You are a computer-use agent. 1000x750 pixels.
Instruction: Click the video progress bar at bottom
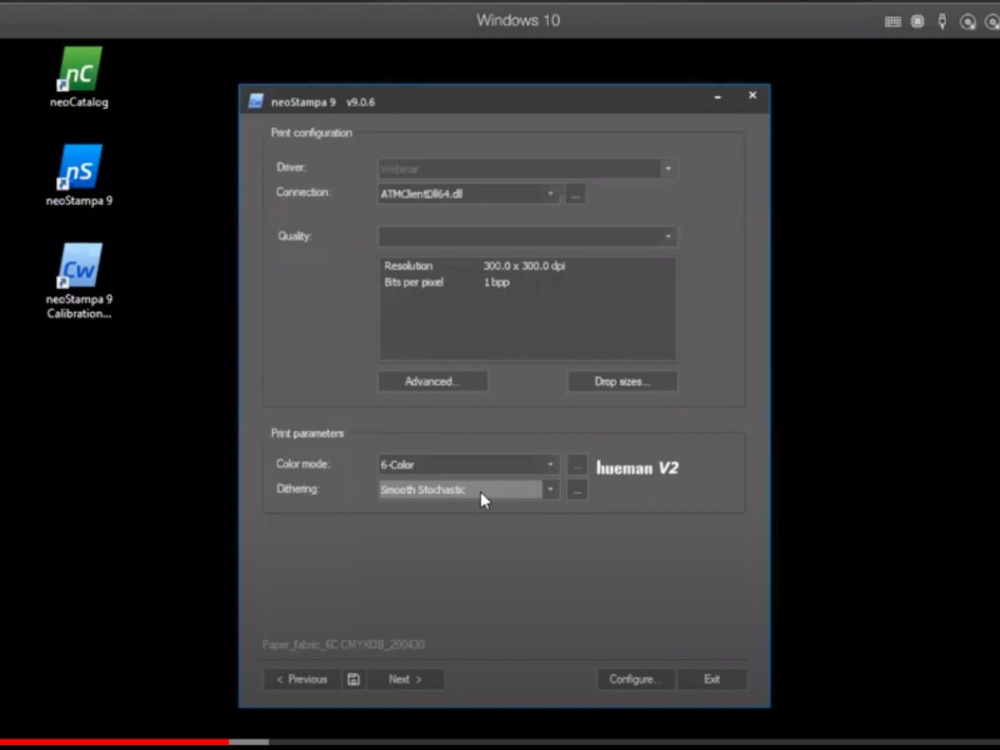500,742
